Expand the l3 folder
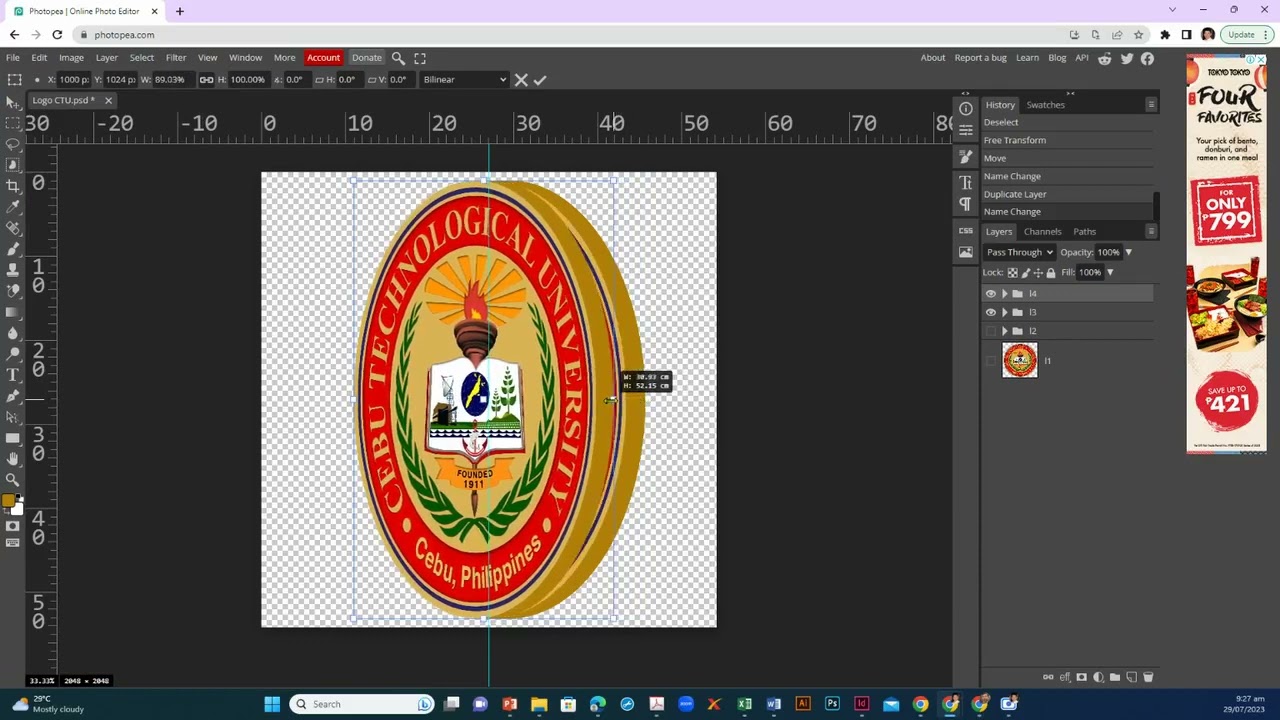The image size is (1280, 720). [x=1004, y=312]
